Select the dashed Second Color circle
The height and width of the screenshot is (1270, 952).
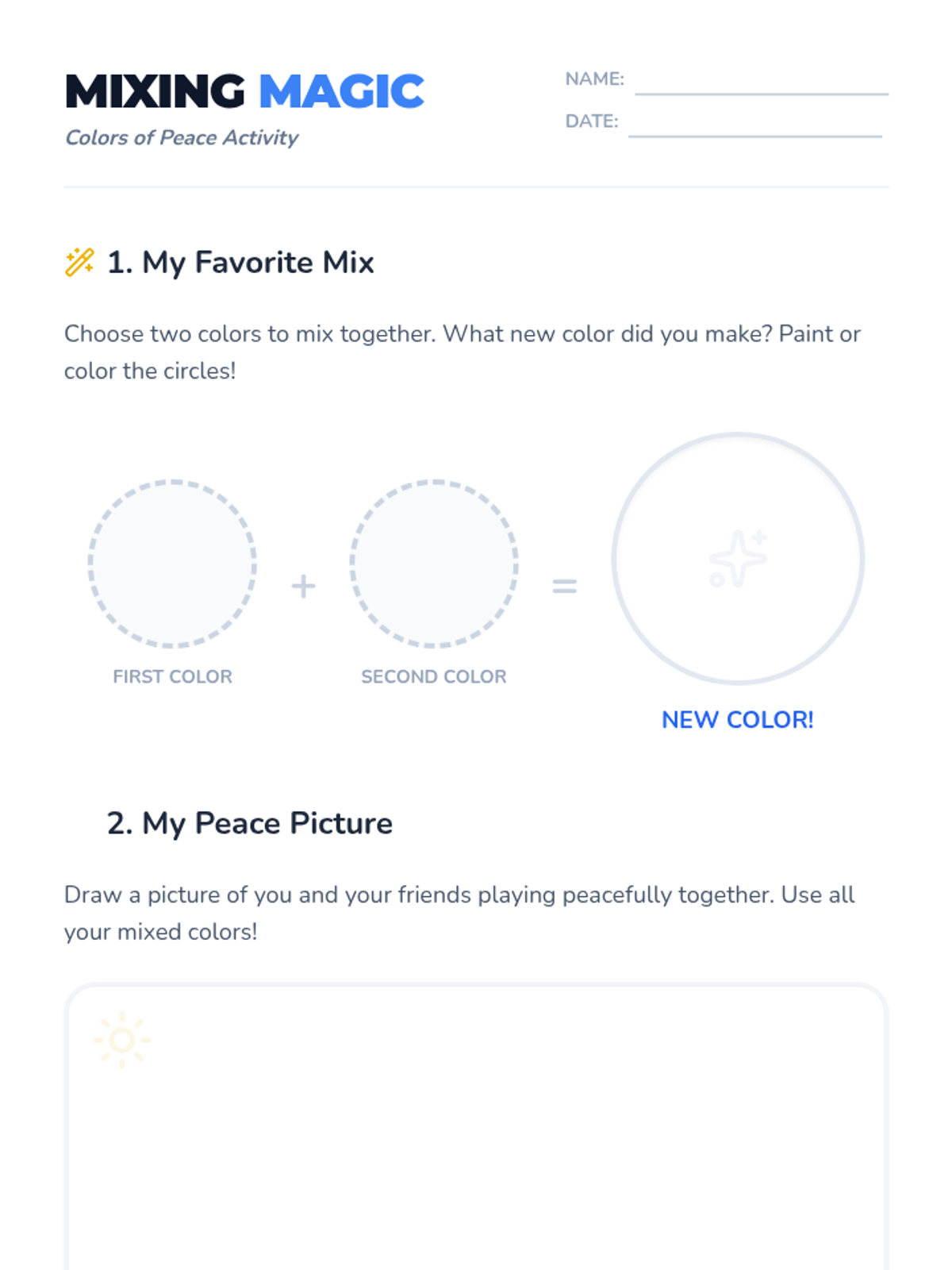pos(434,564)
